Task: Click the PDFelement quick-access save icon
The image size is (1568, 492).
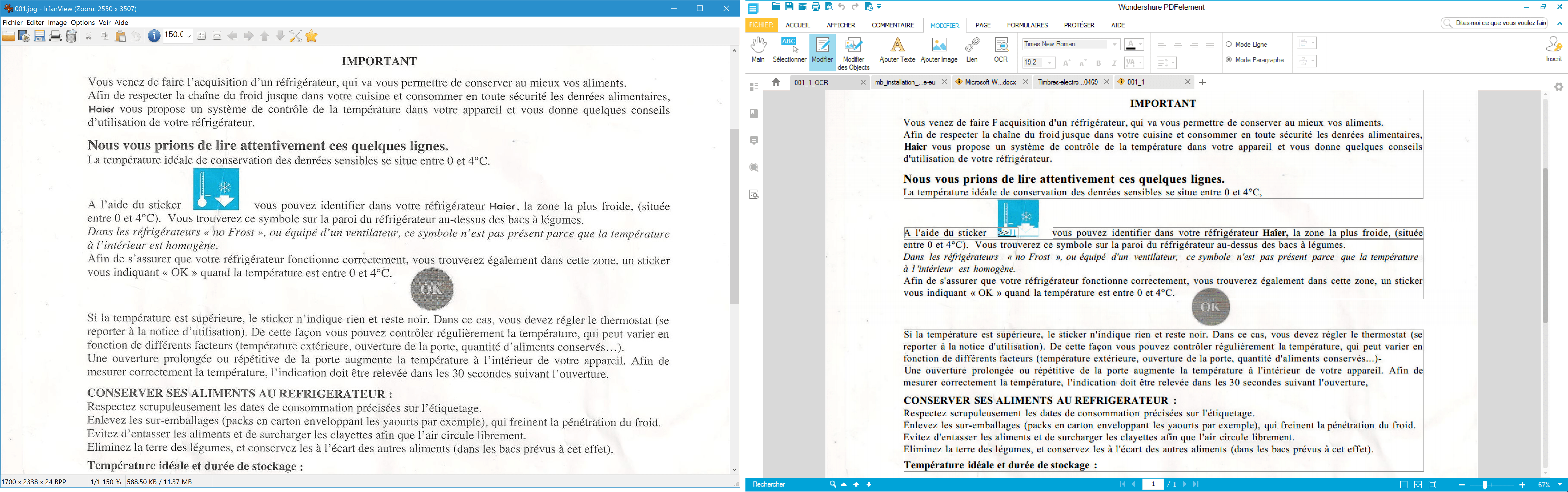Action: tap(789, 7)
